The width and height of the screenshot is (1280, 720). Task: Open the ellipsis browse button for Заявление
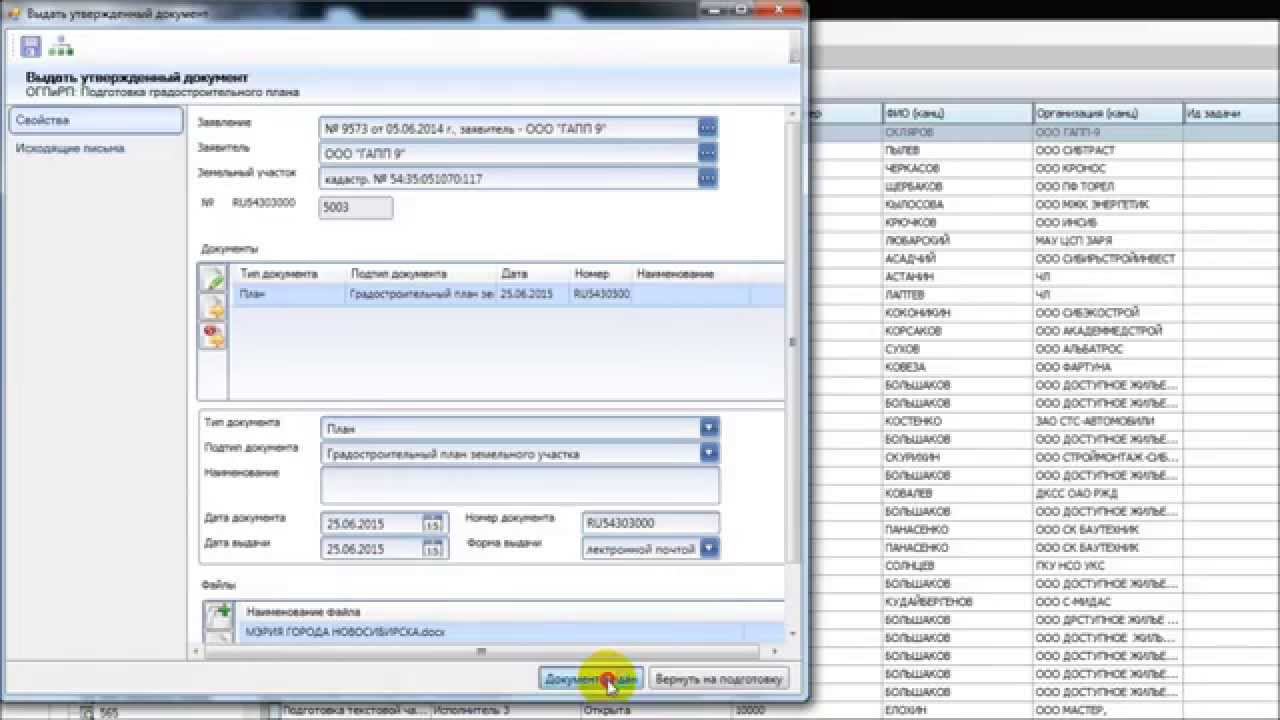pyautogui.click(x=707, y=128)
